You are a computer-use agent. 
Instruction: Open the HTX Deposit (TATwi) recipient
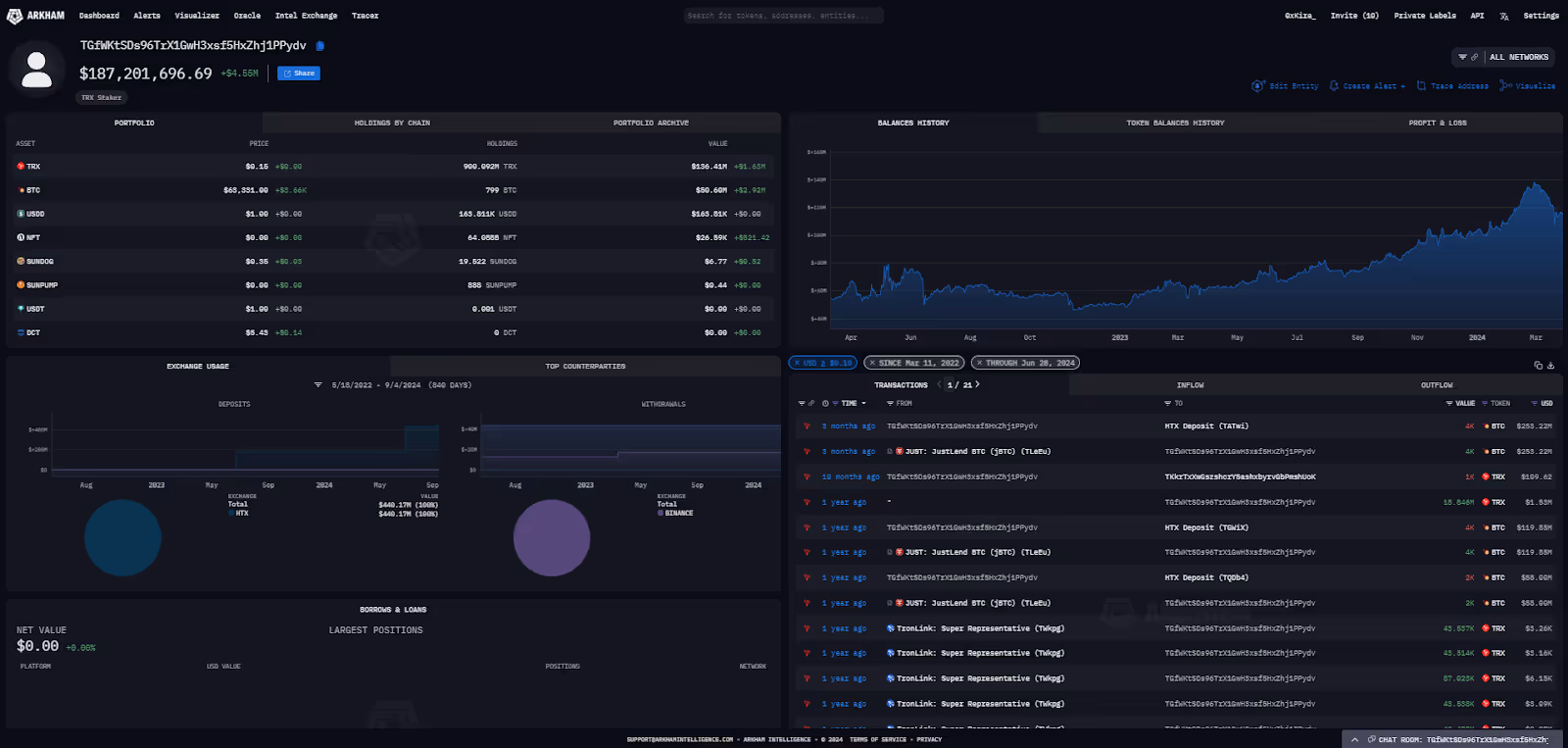[1206, 426]
